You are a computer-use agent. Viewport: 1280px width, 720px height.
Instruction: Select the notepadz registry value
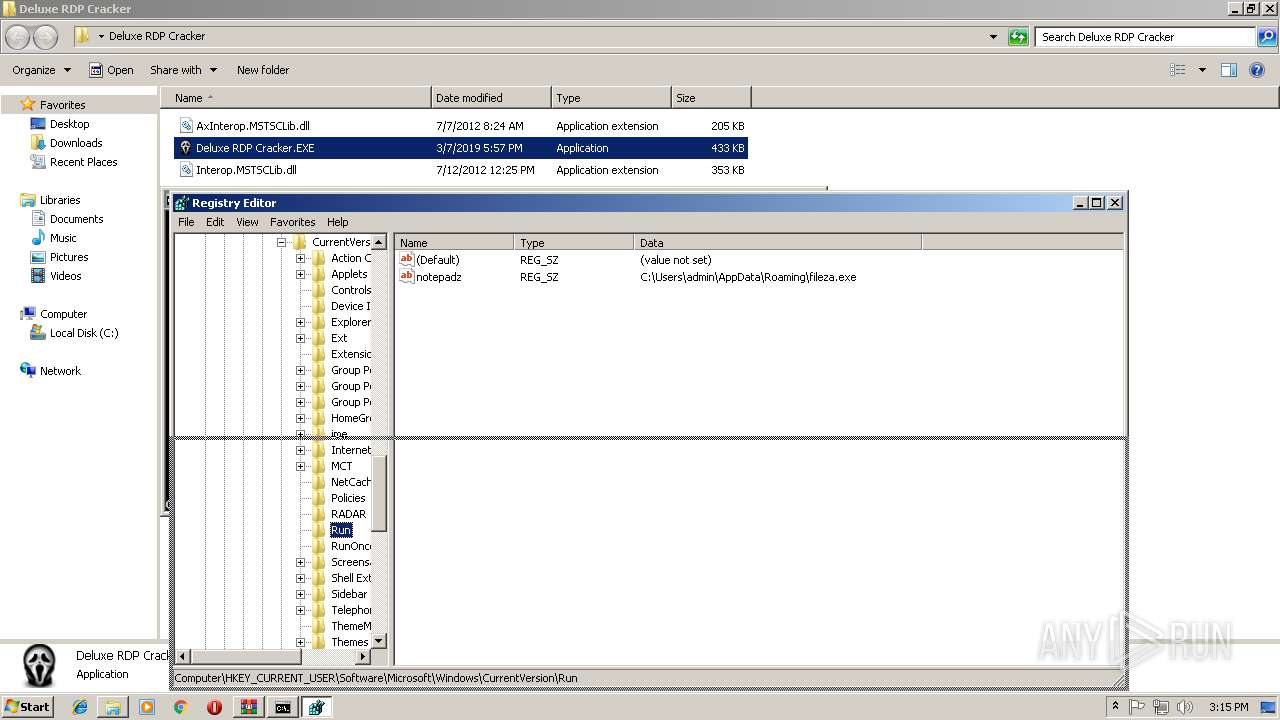(430, 277)
